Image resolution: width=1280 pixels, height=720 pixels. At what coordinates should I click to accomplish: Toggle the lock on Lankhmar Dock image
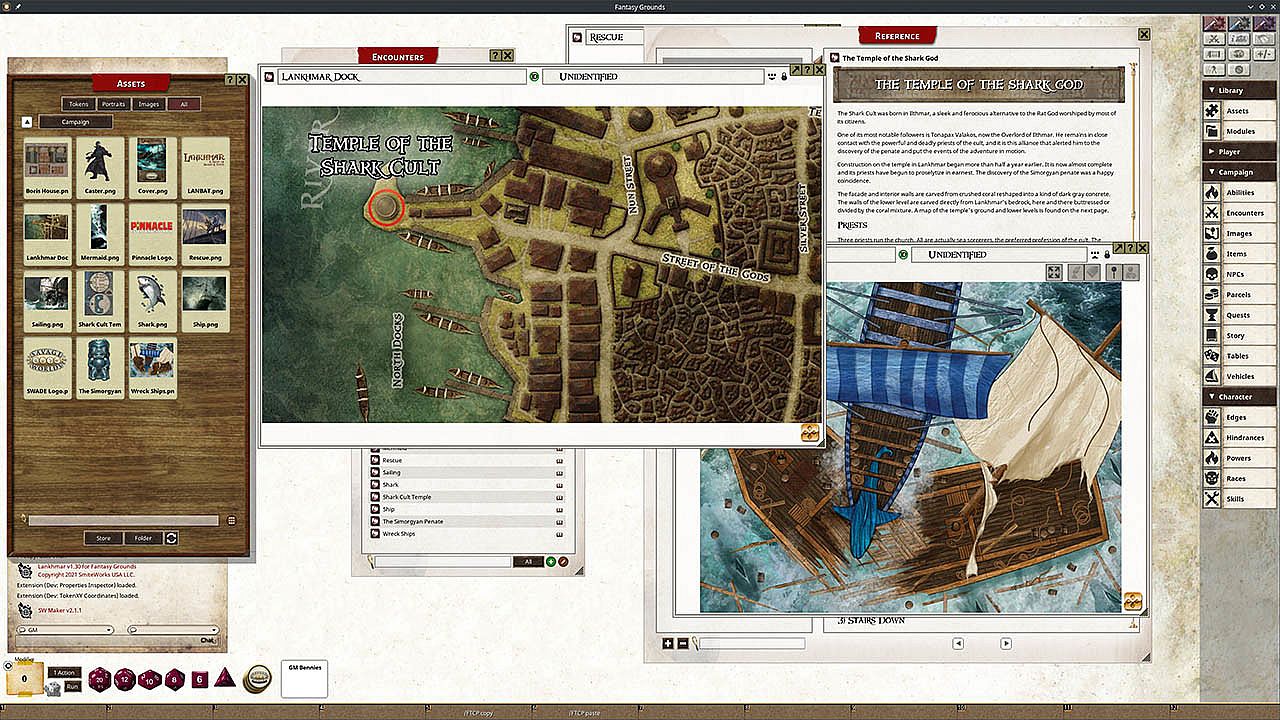point(783,76)
